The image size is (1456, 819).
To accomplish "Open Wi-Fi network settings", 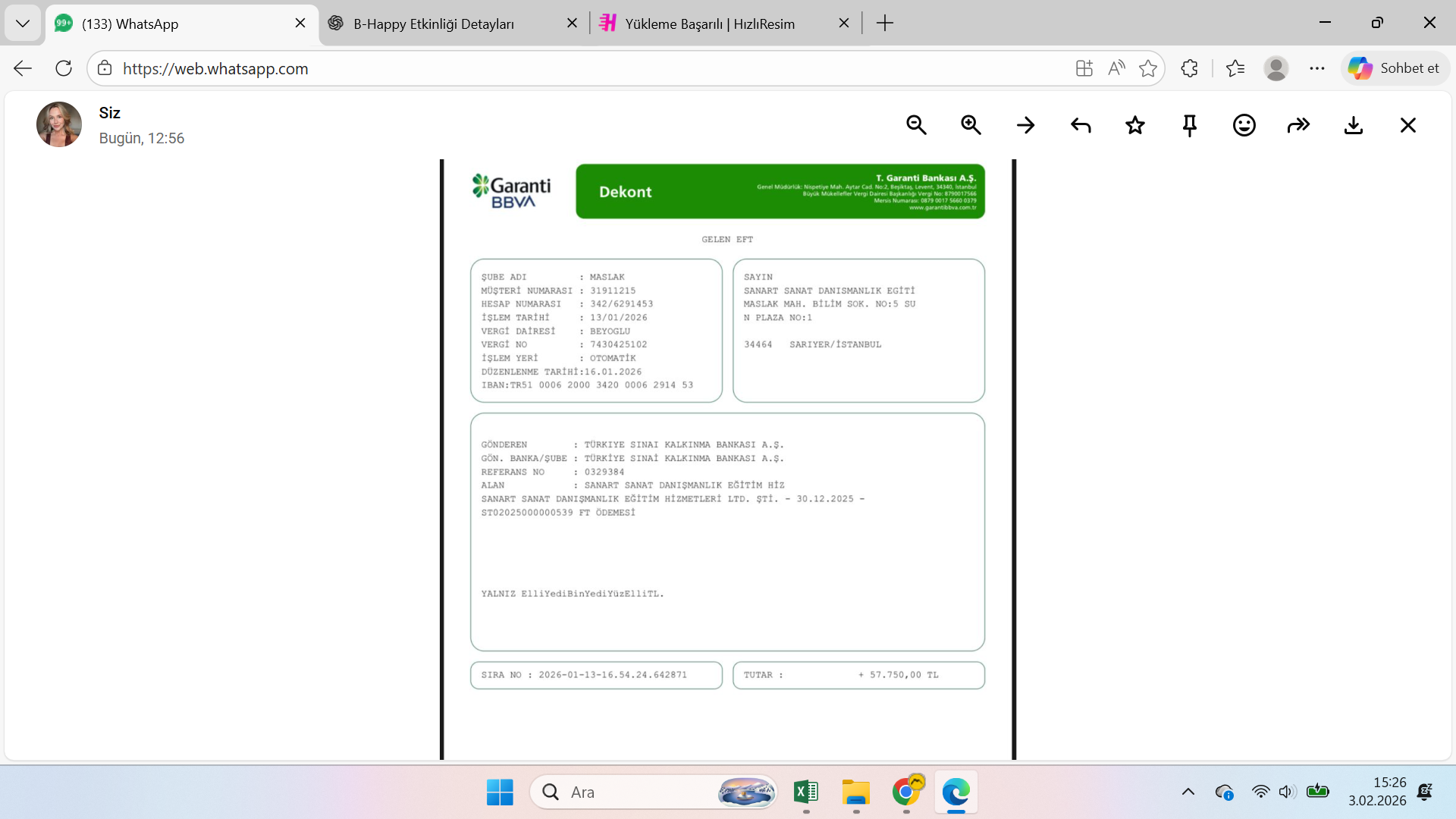I will (x=1260, y=792).
